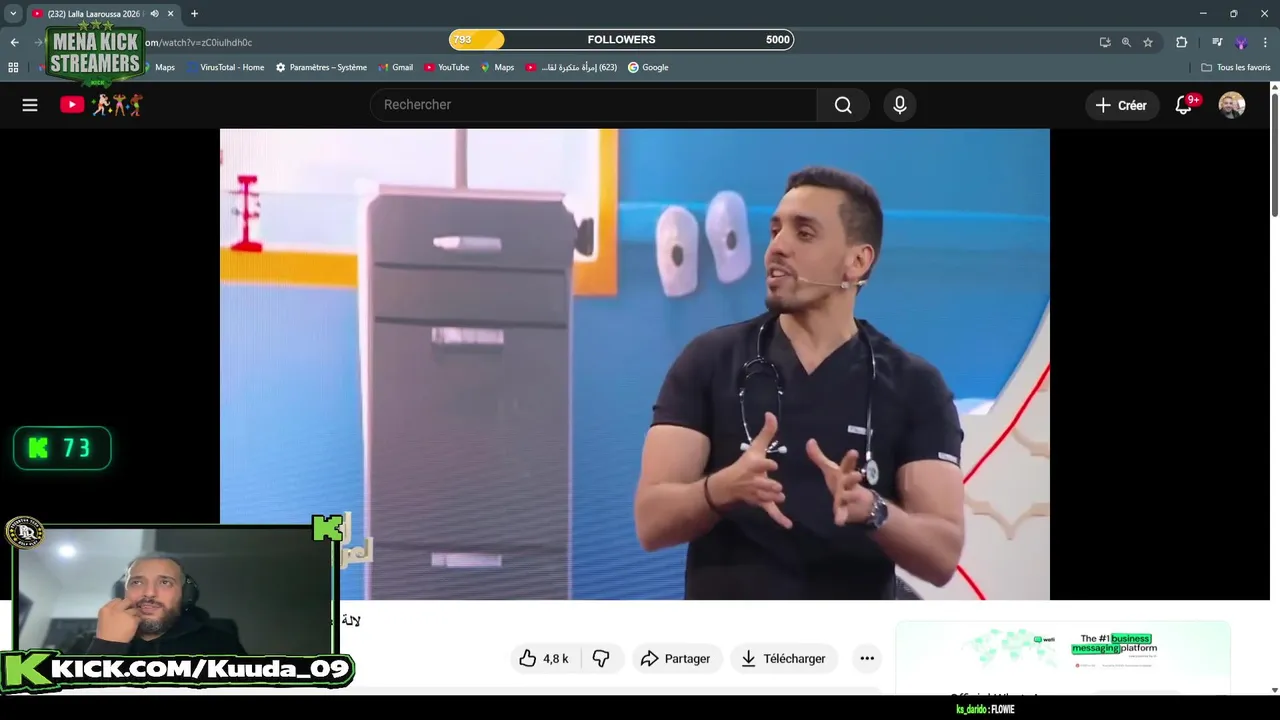1280x720 pixels.
Task: Start voice search with microphone
Action: (900, 105)
